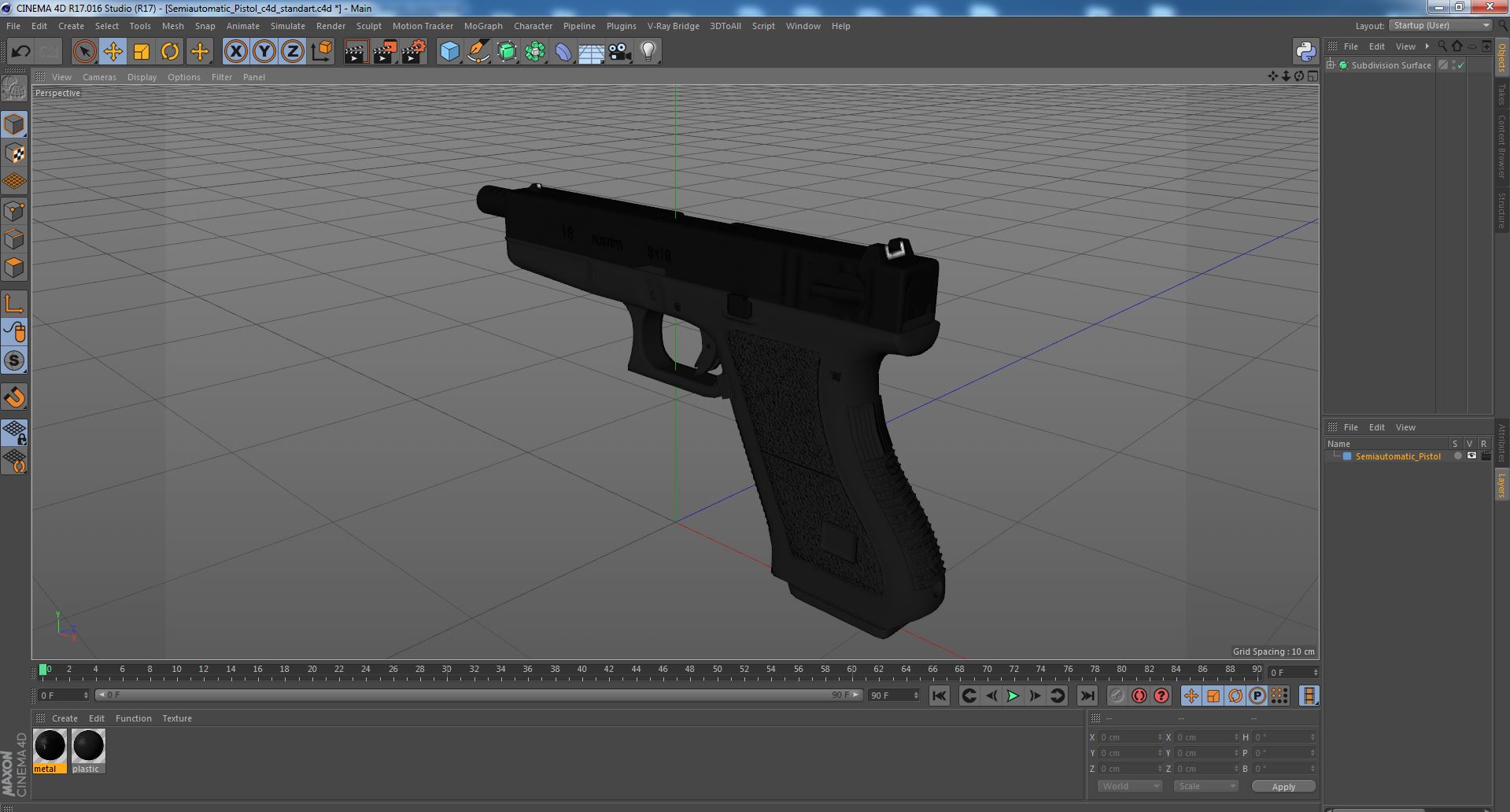Open Material Manager Create menu

click(65, 718)
